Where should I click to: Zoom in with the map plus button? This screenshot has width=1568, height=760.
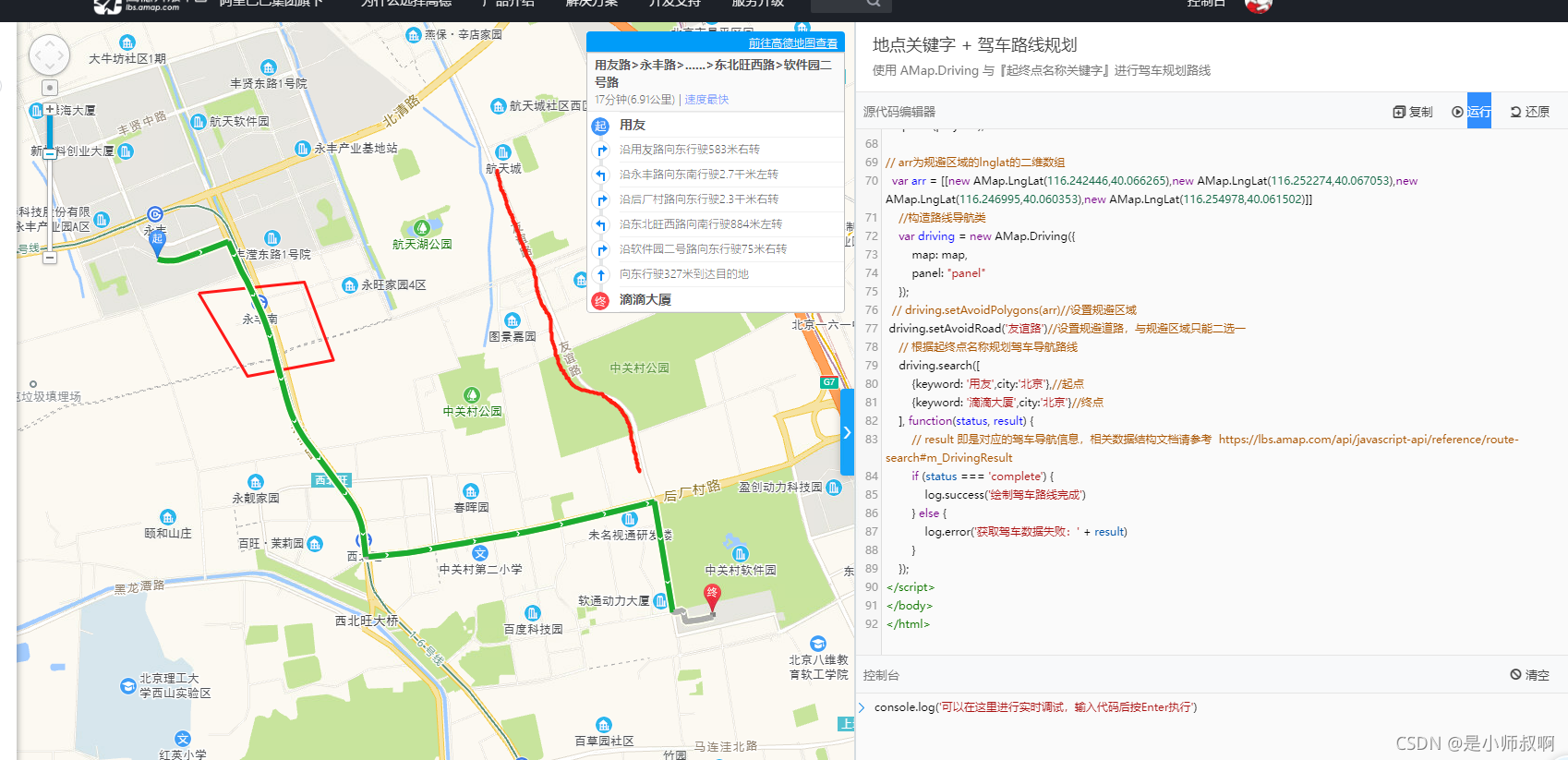[x=50, y=109]
